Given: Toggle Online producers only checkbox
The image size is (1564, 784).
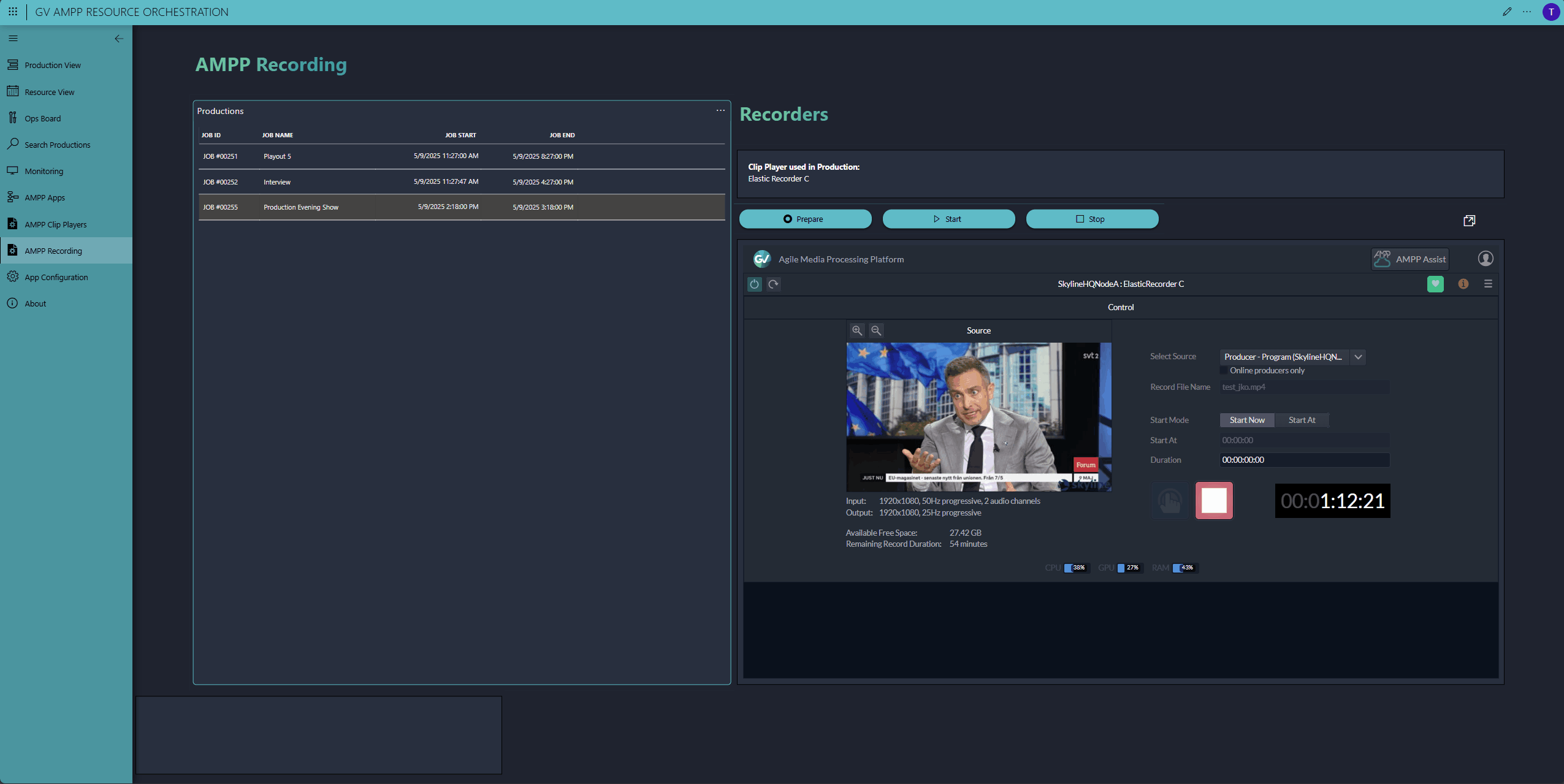Looking at the screenshot, I should point(1224,370).
